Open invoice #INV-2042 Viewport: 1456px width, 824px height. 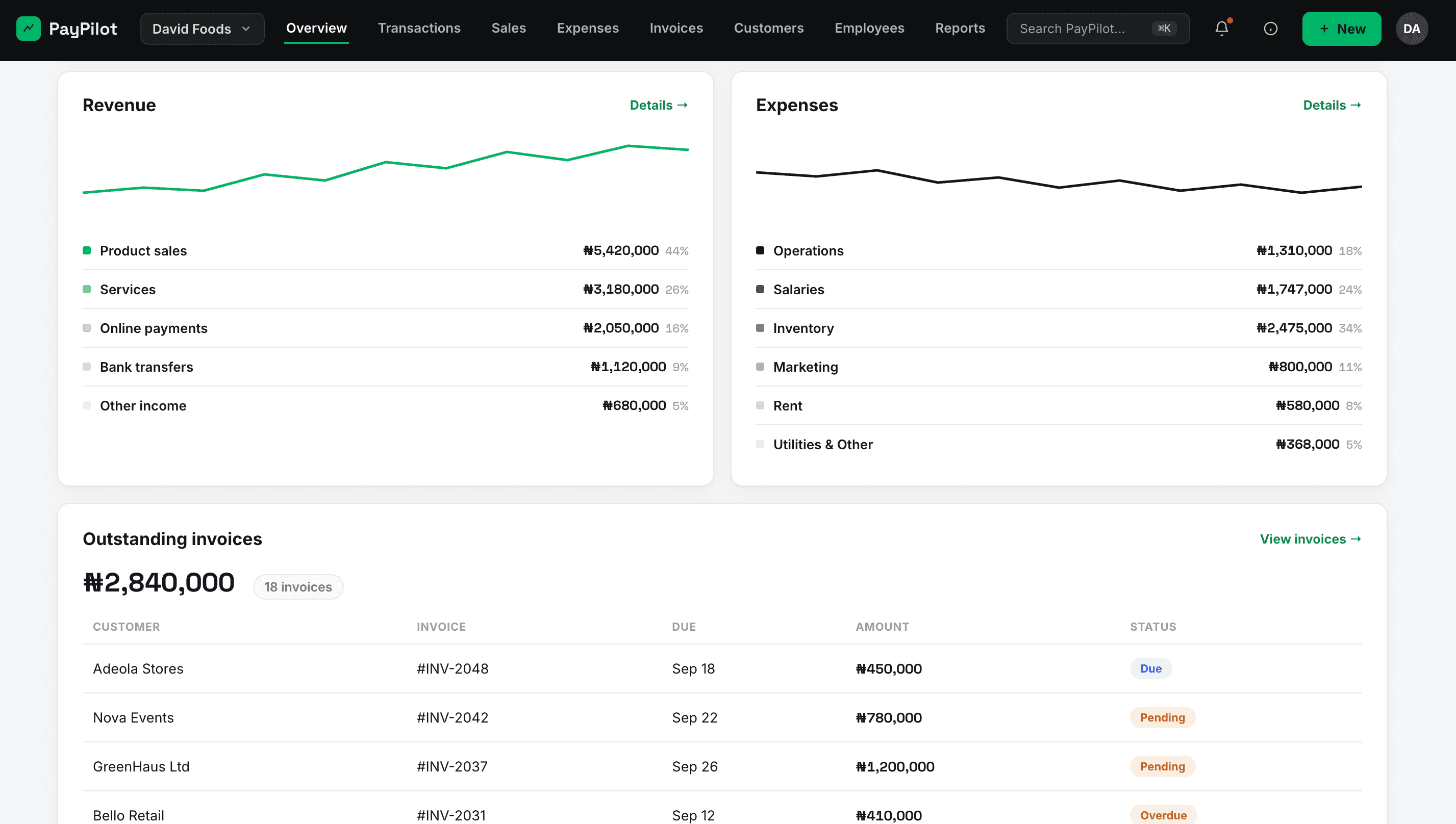(x=453, y=717)
